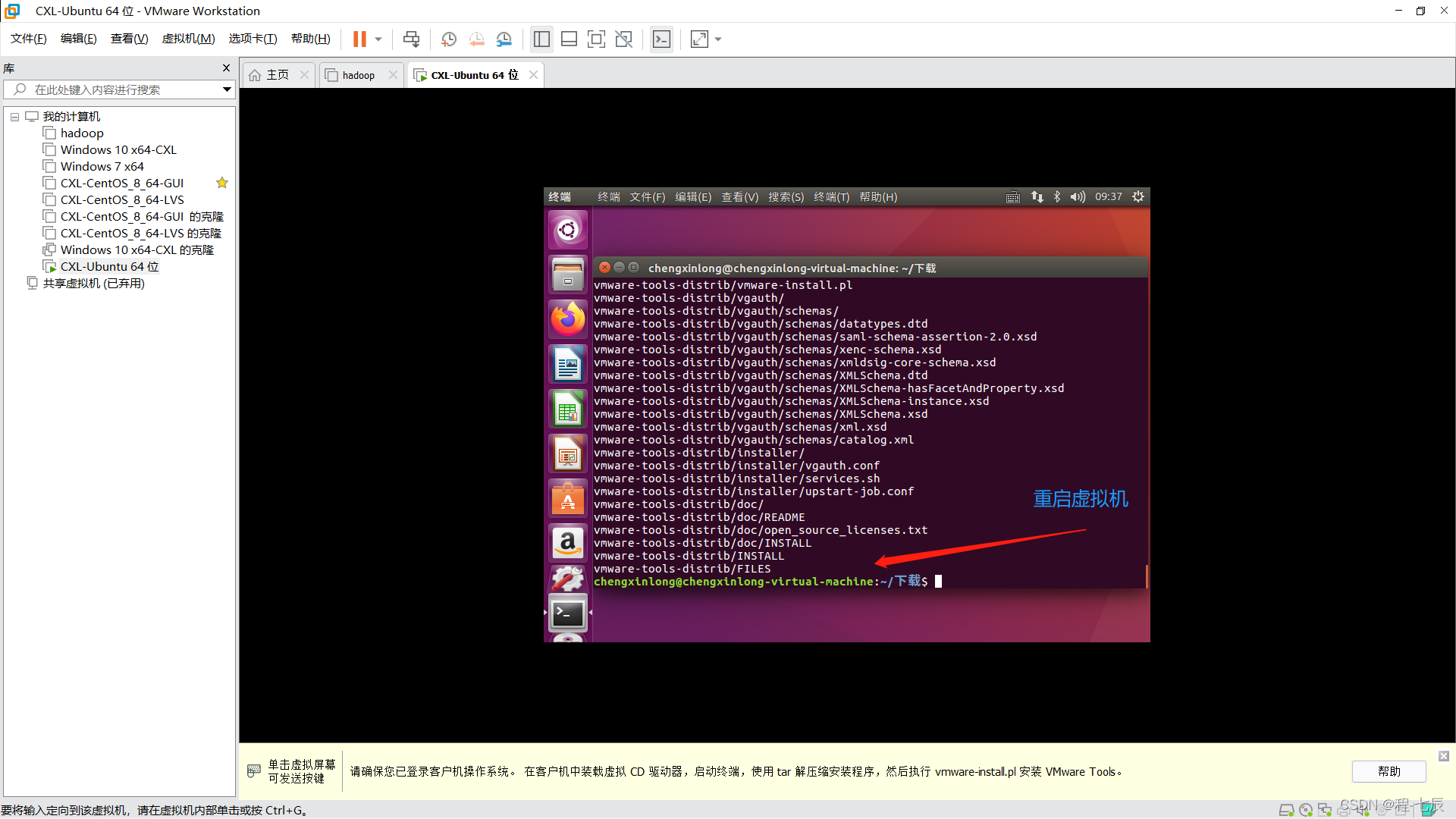This screenshot has height=819, width=1456.
Task: Open the 09:37 clock in Ubuntu panel
Action: [x=1108, y=197]
